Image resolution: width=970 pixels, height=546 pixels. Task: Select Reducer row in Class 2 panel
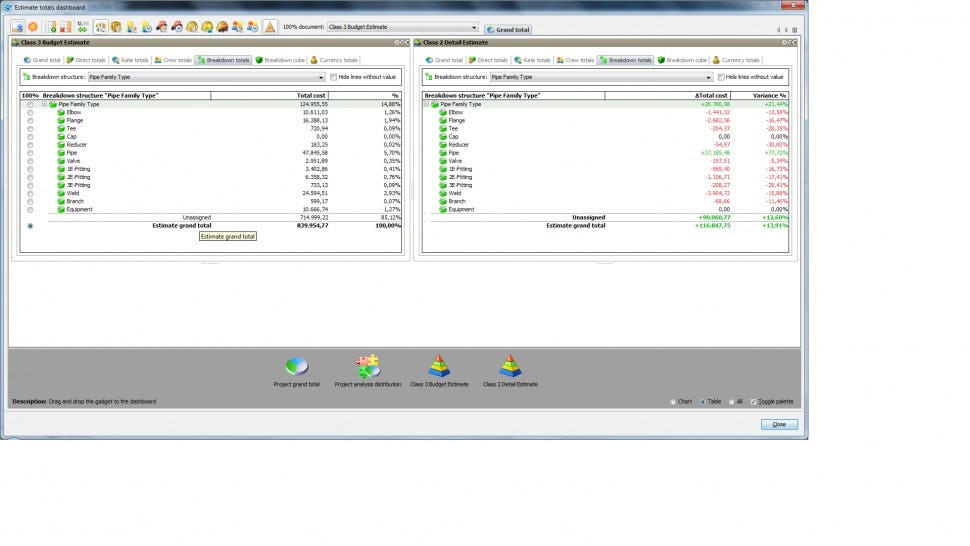[605, 145]
